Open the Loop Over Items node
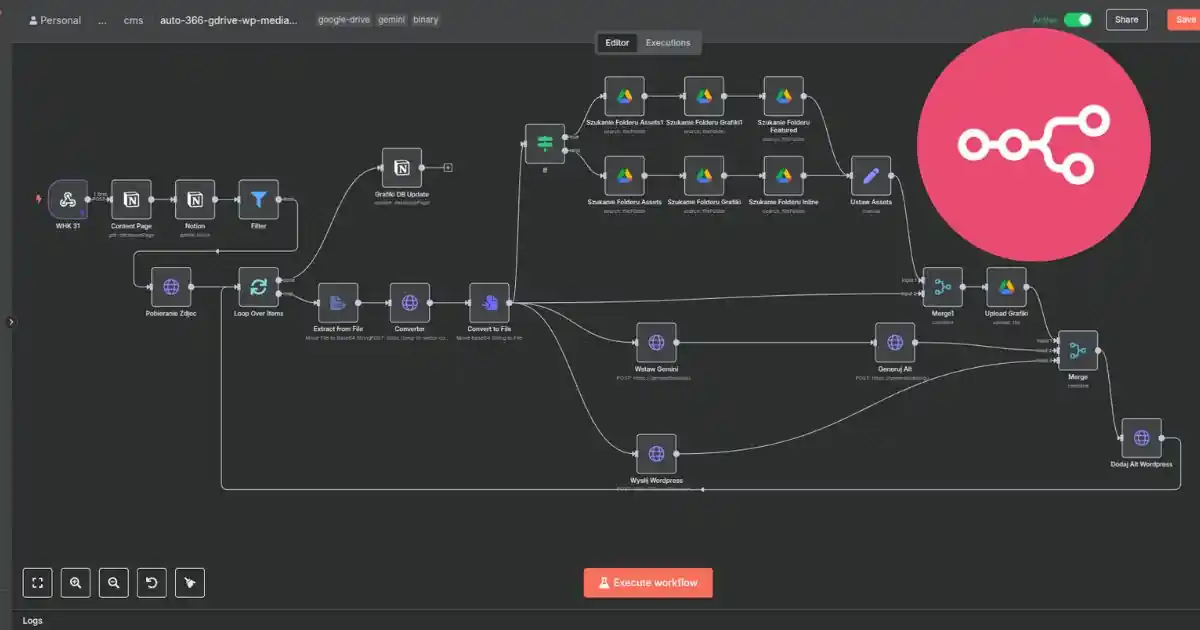Viewport: 1200px width, 630px height. (x=258, y=287)
